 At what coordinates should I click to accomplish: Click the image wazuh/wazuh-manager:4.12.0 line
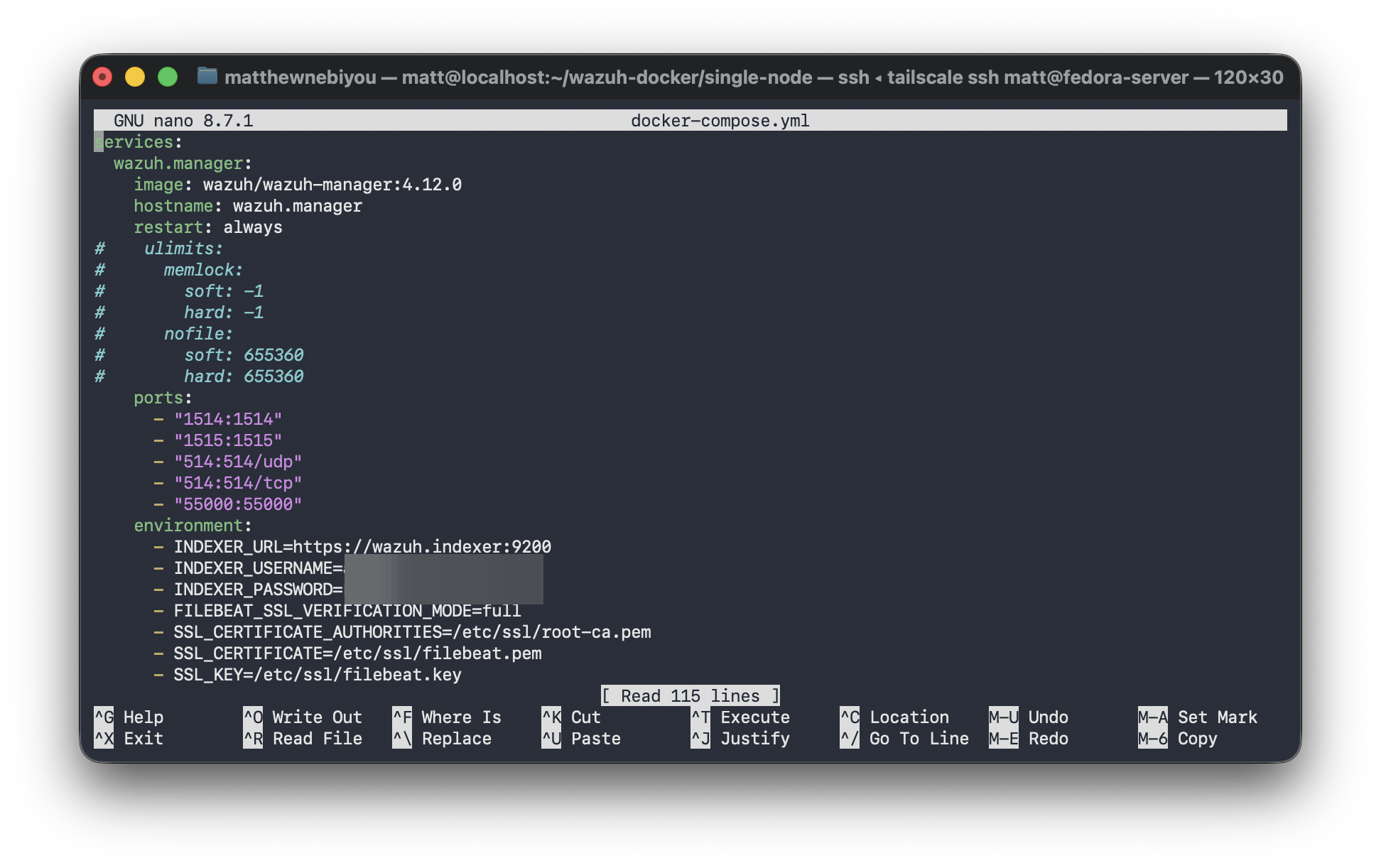298,185
